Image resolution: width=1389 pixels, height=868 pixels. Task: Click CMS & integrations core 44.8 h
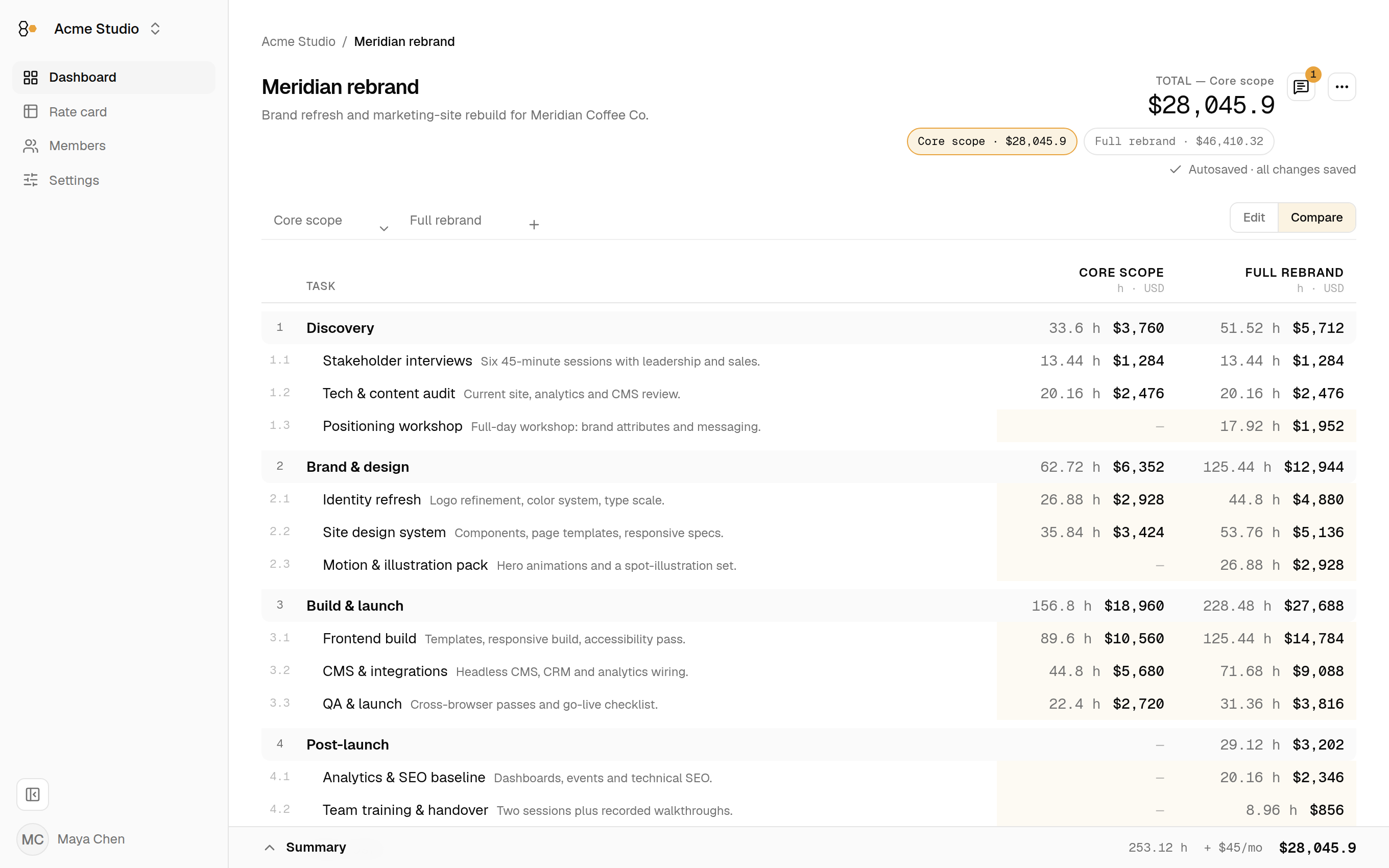coord(1074,671)
